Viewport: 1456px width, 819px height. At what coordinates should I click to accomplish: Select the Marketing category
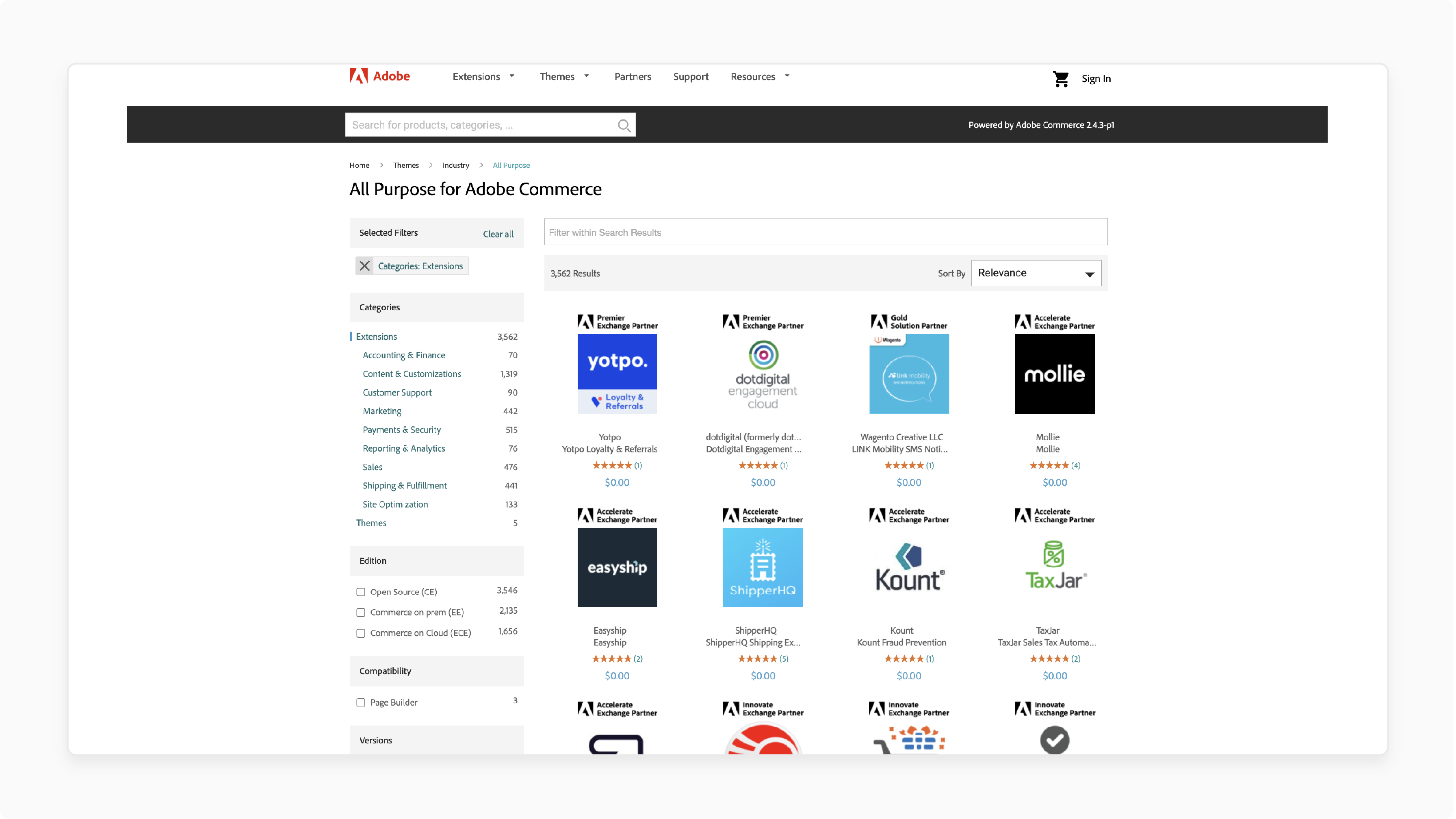point(381,411)
